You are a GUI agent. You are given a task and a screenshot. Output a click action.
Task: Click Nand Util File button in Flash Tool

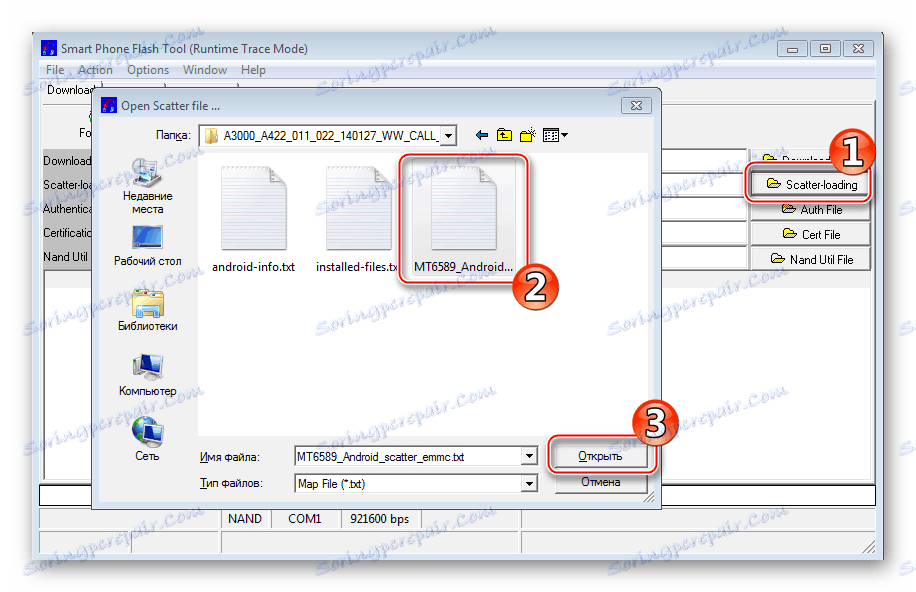pyautogui.click(x=811, y=259)
